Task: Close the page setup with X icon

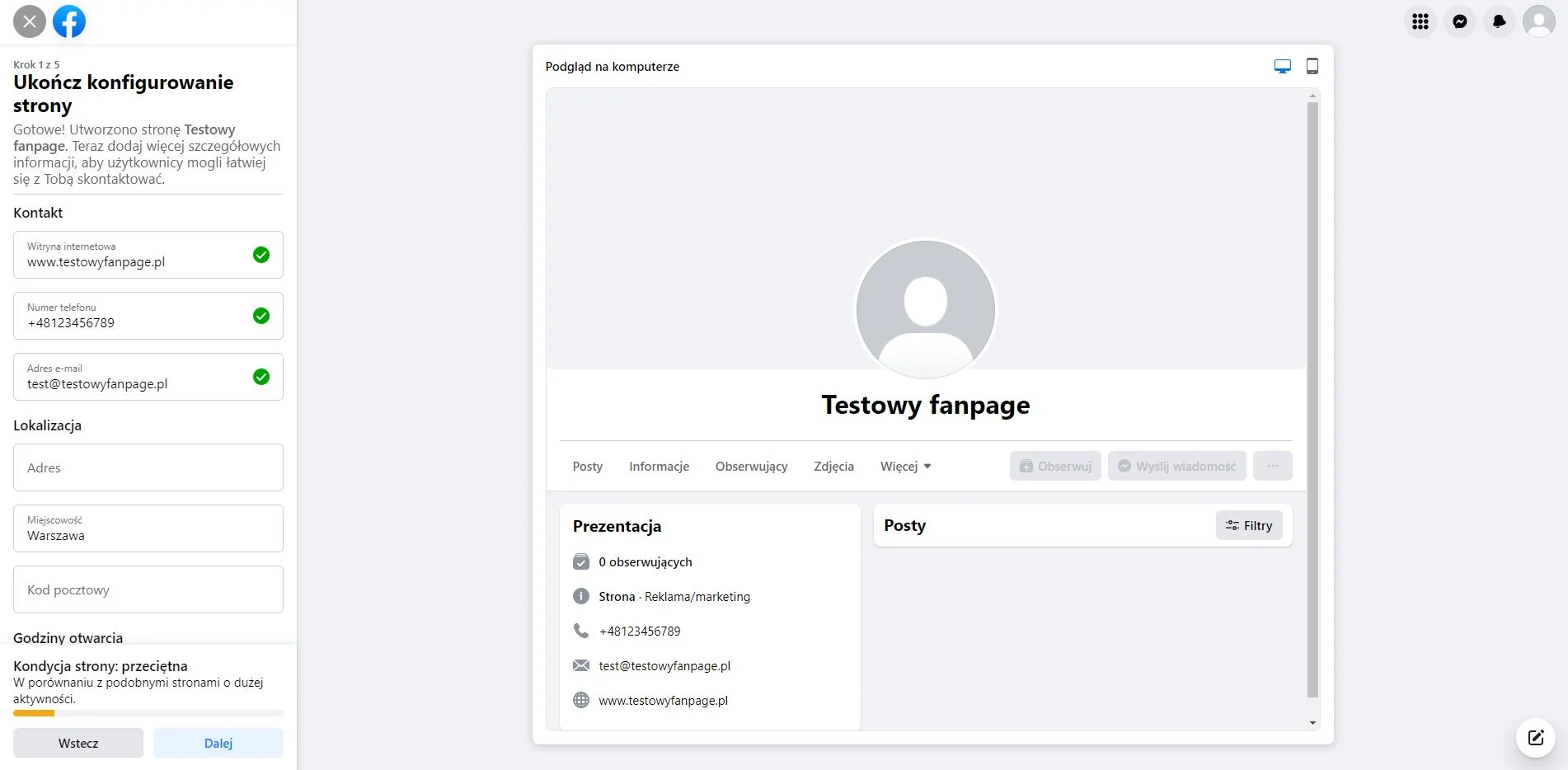Action: click(30, 21)
